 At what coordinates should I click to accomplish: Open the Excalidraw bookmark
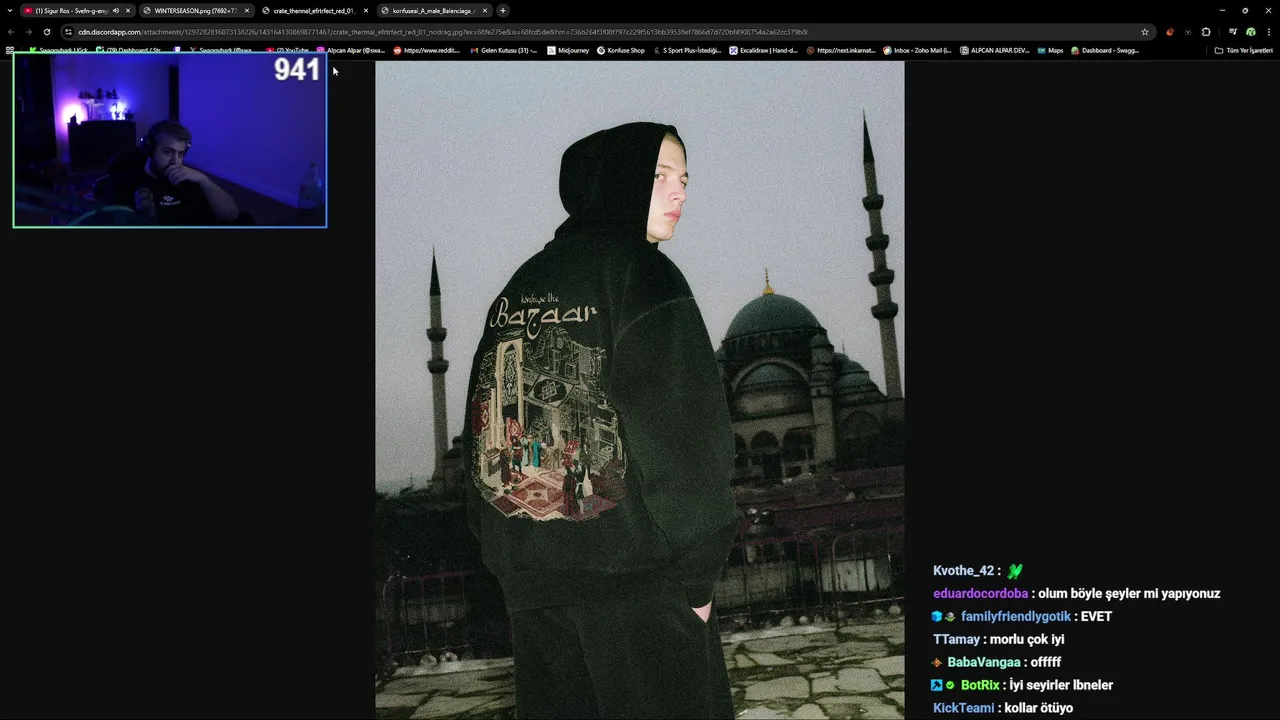coord(763,50)
